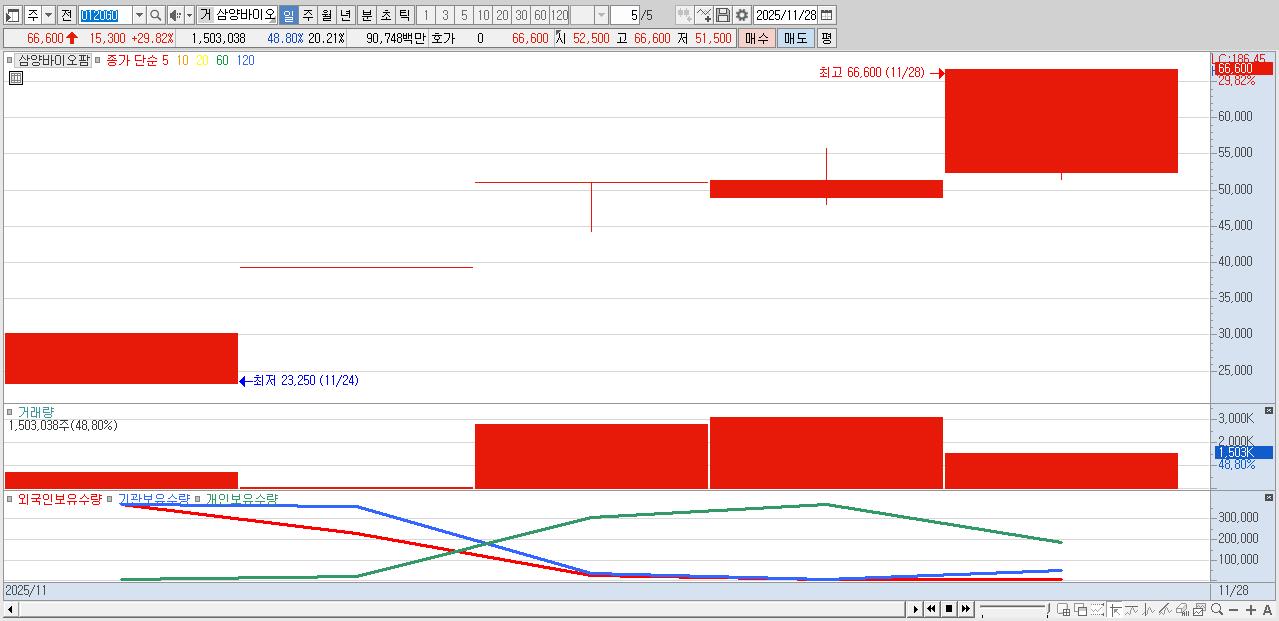Select 초 second period
The width and height of the screenshot is (1279, 621).
tap(385, 15)
